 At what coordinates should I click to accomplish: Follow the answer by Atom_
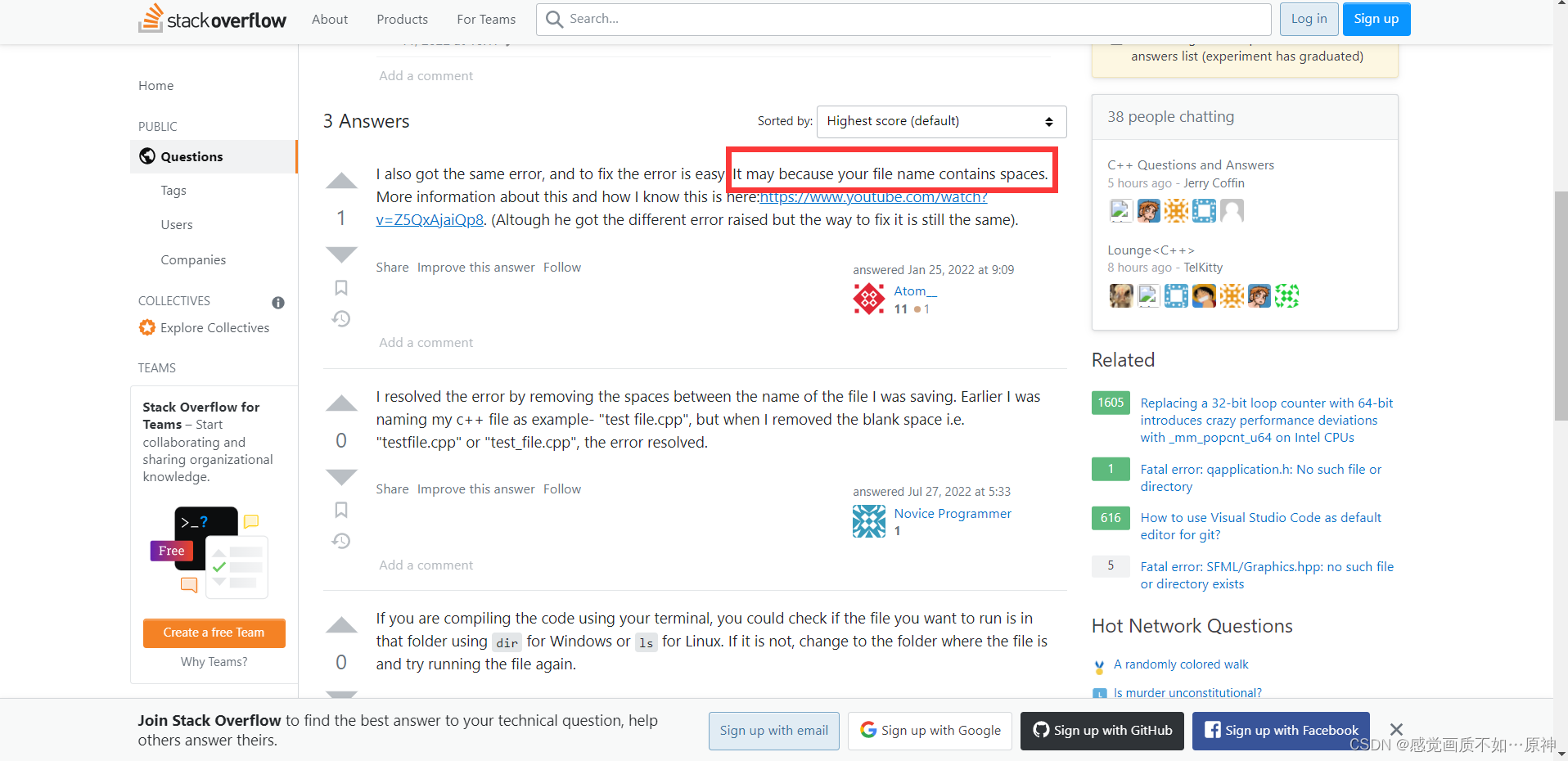(561, 267)
